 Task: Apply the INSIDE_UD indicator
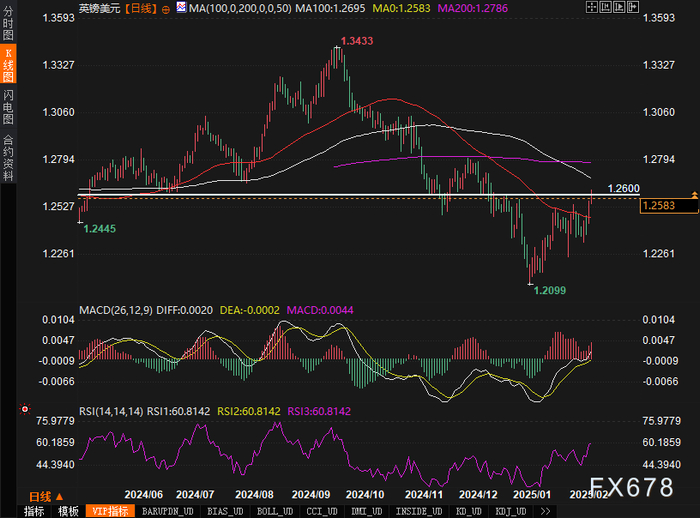419,511
